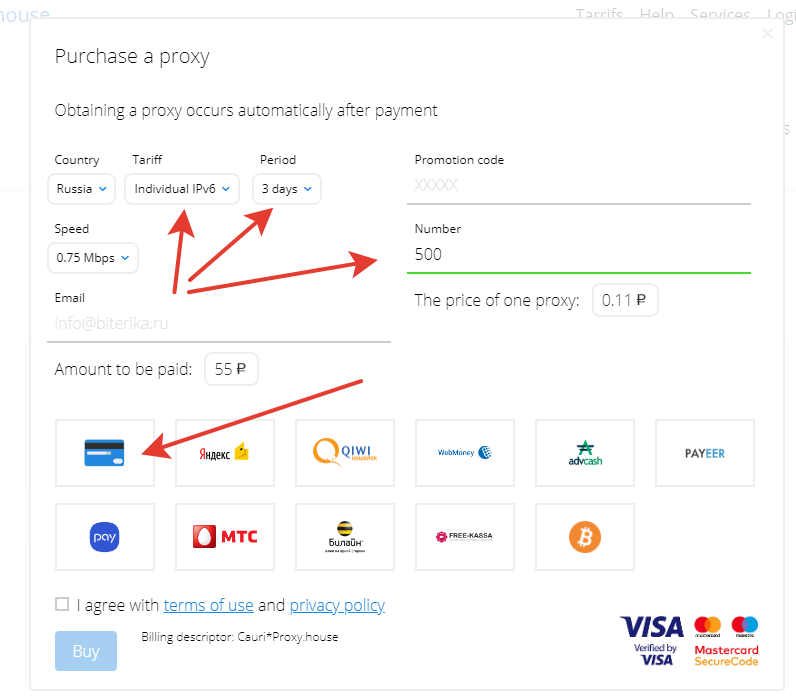Choose Beeline payment option

pyautogui.click(x=345, y=537)
